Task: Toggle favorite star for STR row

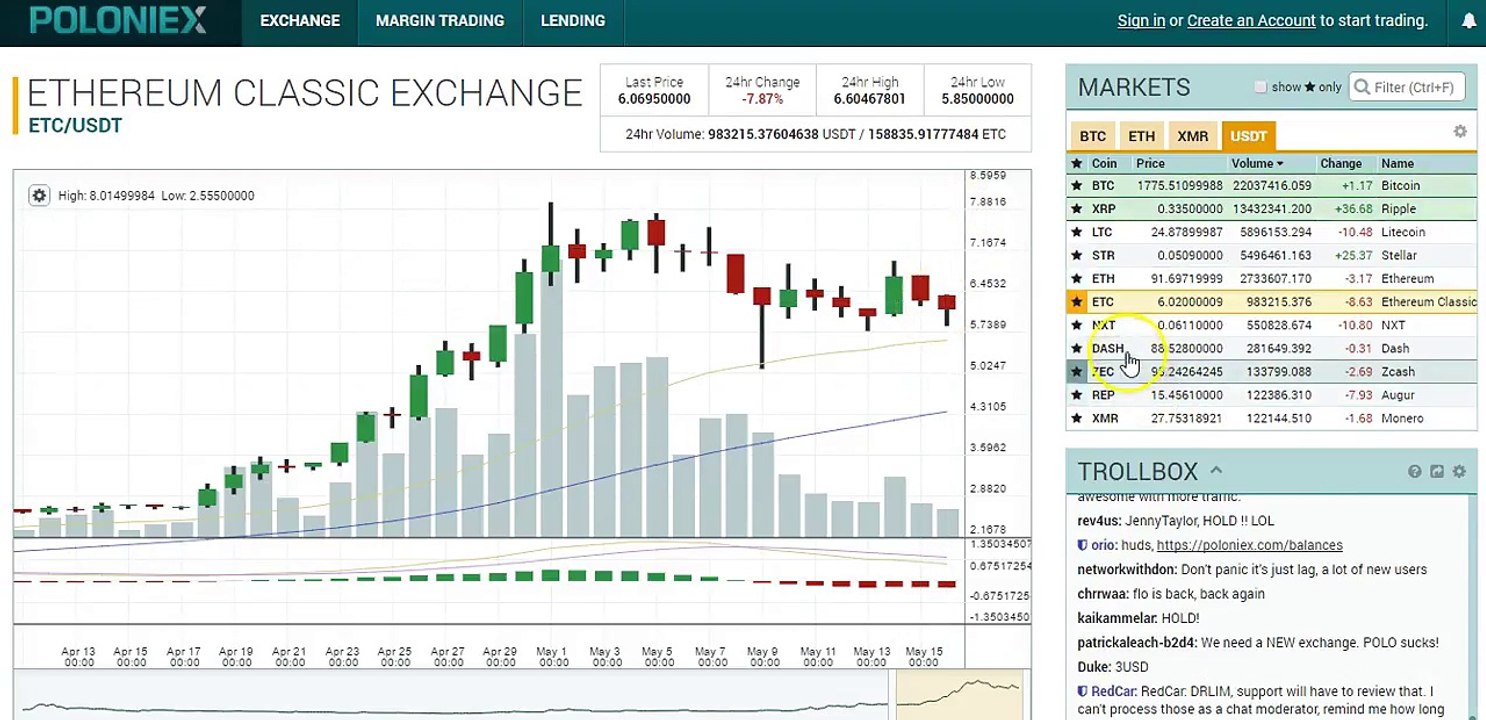Action: coord(1077,256)
